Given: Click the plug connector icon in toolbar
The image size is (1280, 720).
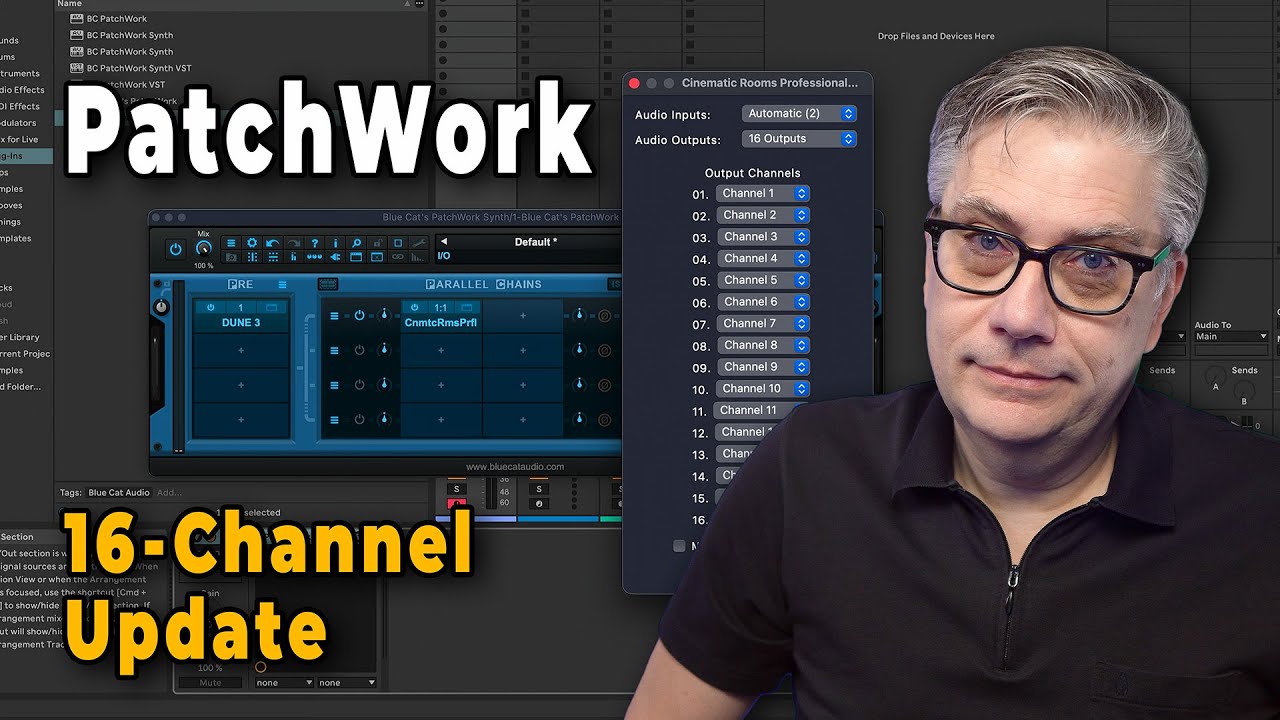Looking at the screenshot, I should tap(335, 257).
